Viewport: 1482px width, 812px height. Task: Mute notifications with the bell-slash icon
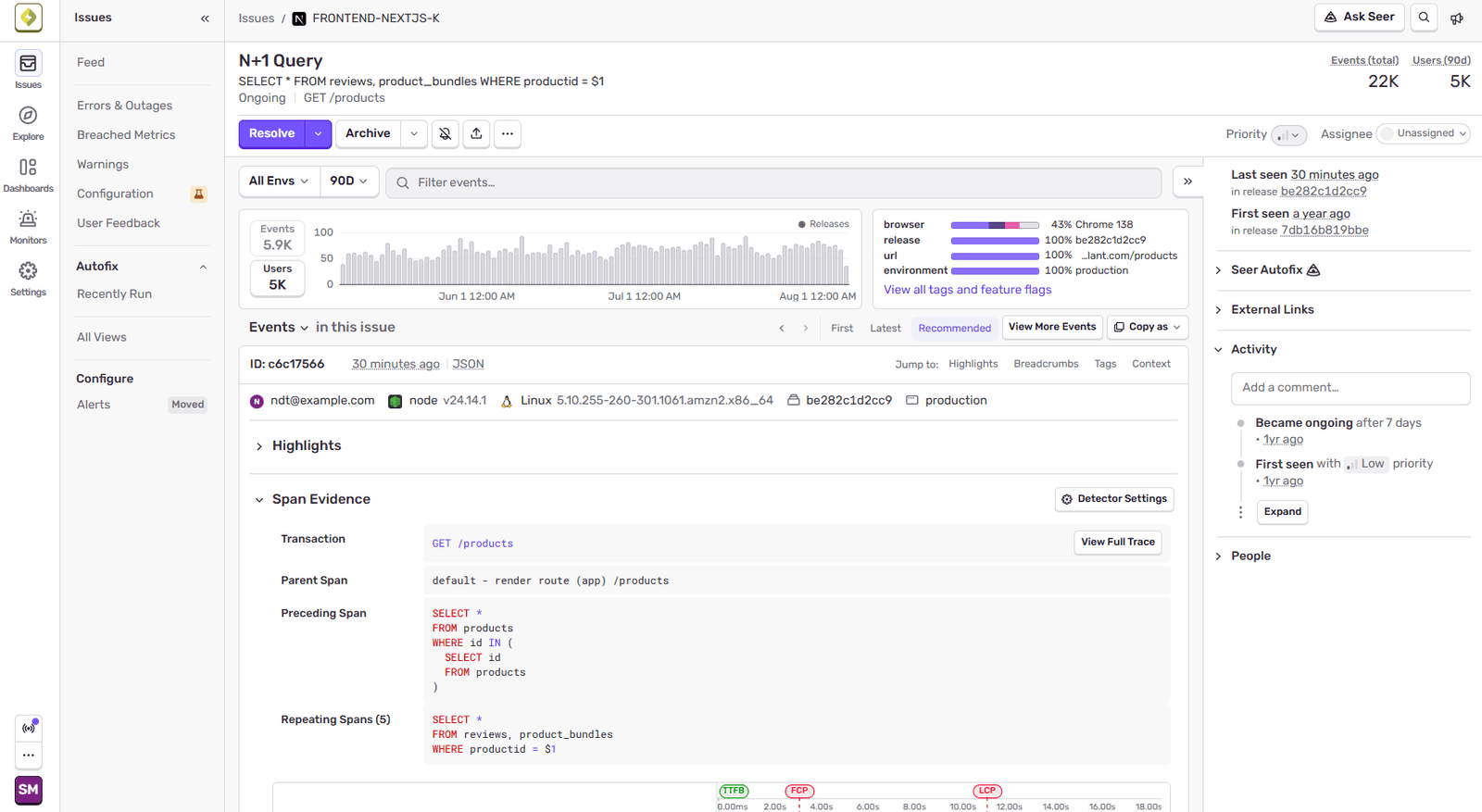(x=446, y=134)
